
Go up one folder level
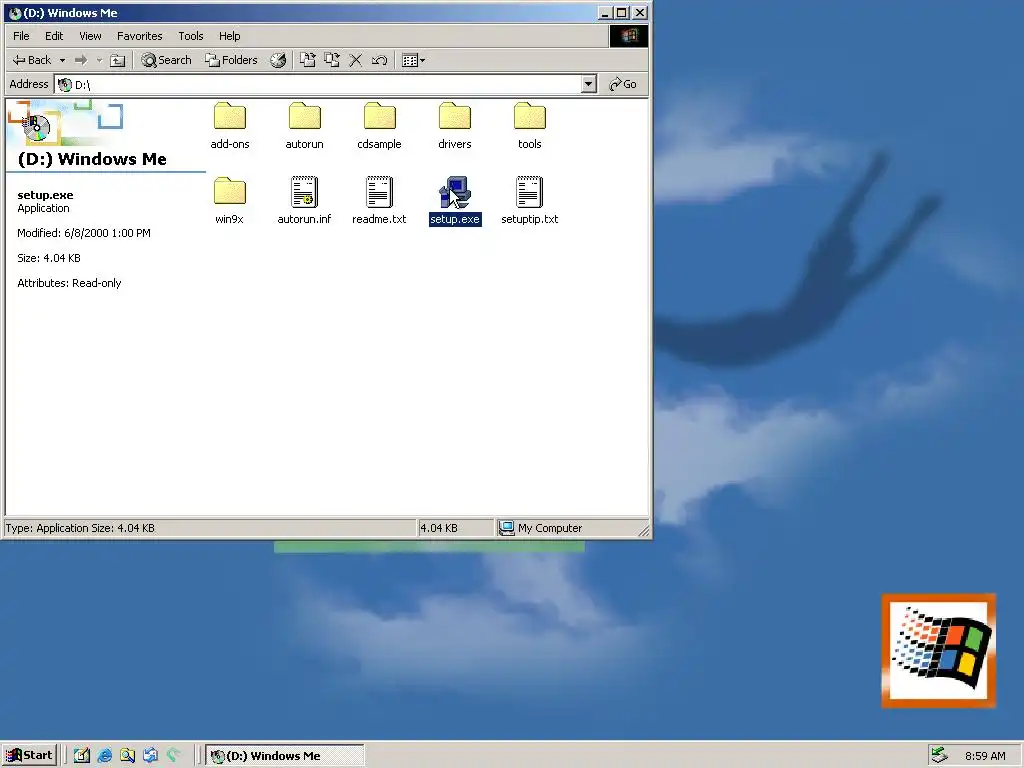point(118,60)
